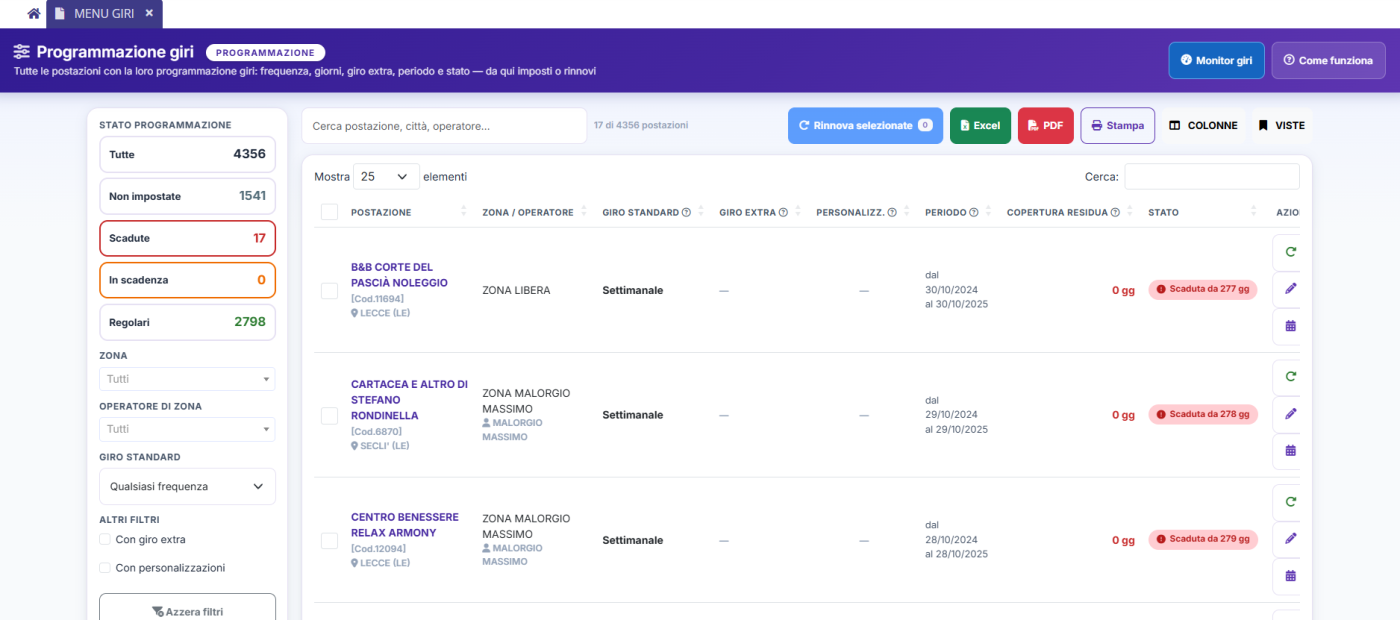Filter by Regolari 2798
This screenshot has height=620, width=1400.
click(x=187, y=322)
